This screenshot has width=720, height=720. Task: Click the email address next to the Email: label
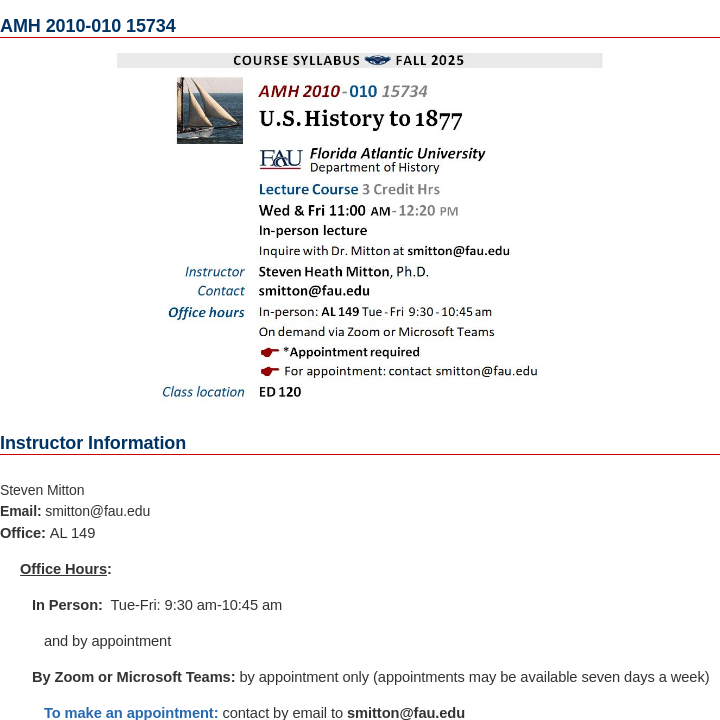(98, 511)
